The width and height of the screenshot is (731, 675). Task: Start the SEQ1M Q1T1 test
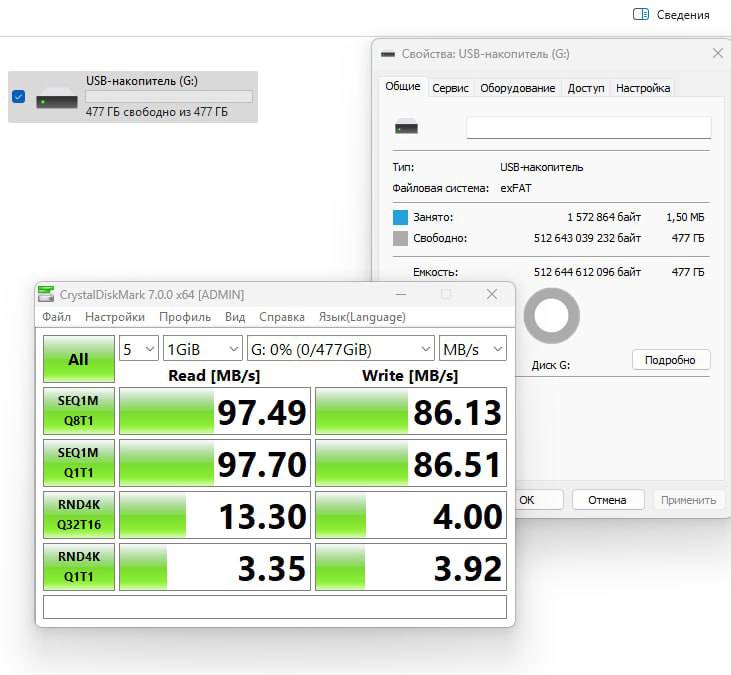(x=79, y=463)
